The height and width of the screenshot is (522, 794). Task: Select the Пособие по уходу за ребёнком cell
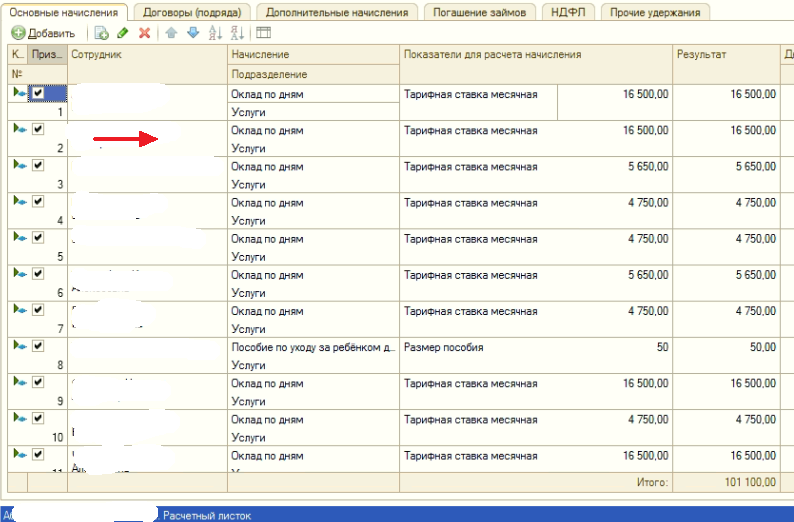(313, 347)
